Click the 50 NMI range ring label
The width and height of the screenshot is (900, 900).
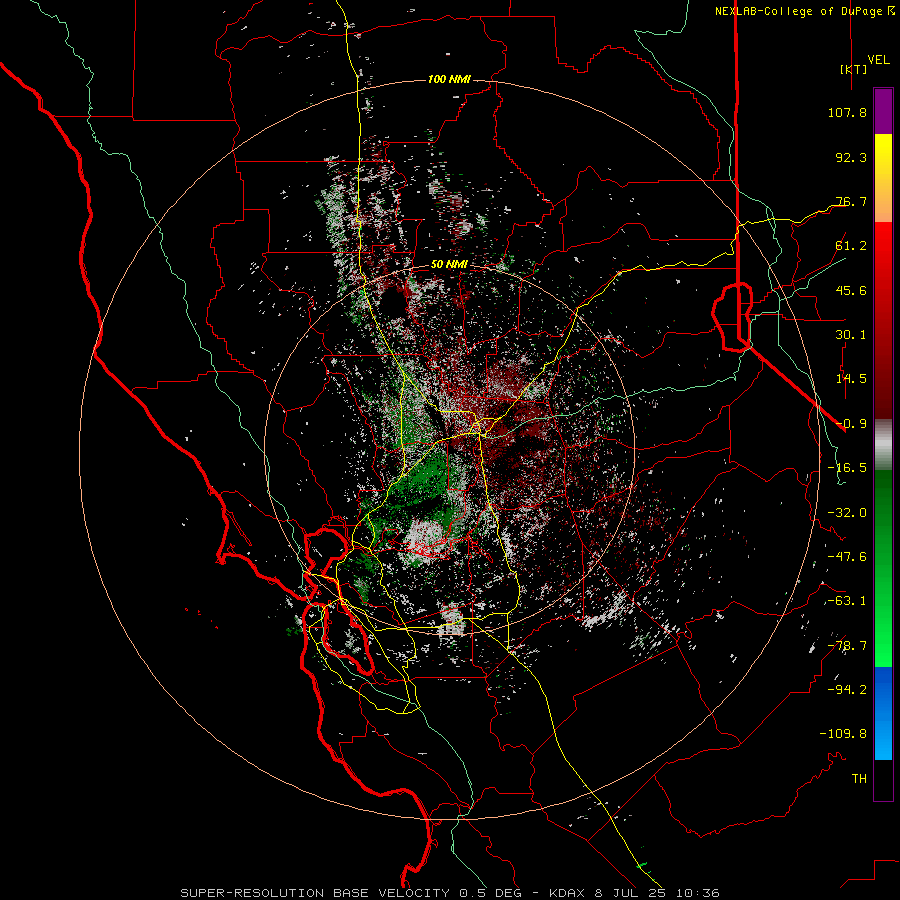coord(449,265)
